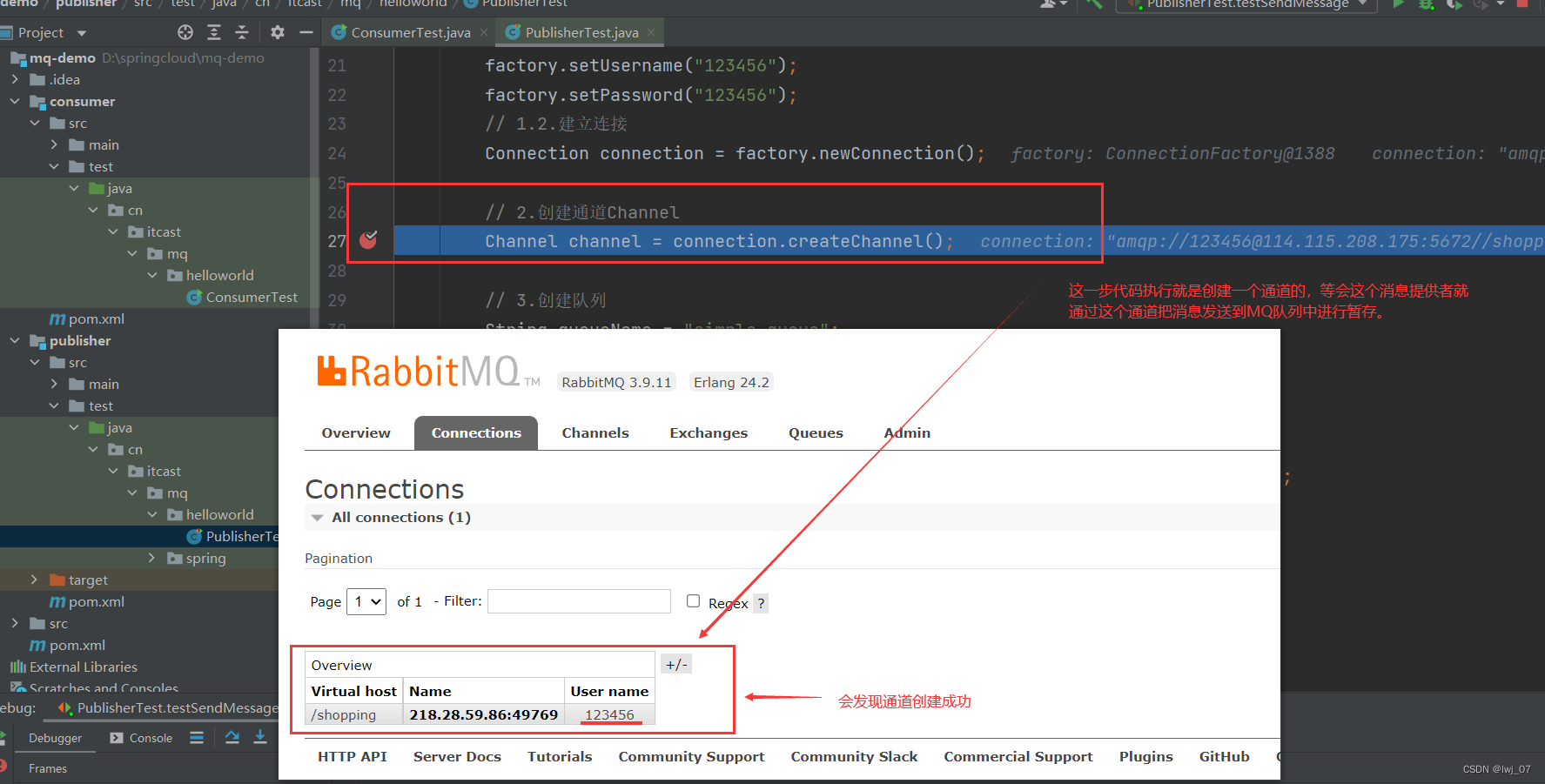
Task: Select Opened File in the Project panel
Action: click(x=185, y=31)
